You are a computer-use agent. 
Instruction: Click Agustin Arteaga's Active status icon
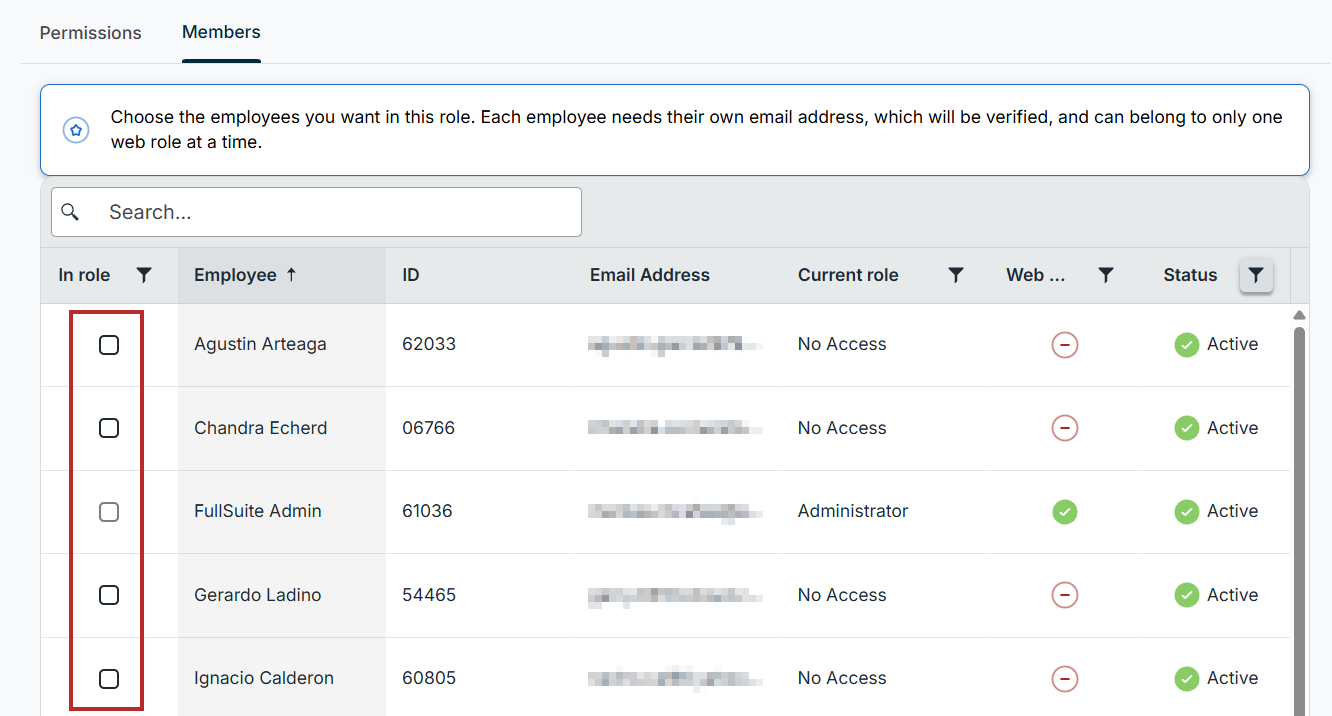[1187, 345]
